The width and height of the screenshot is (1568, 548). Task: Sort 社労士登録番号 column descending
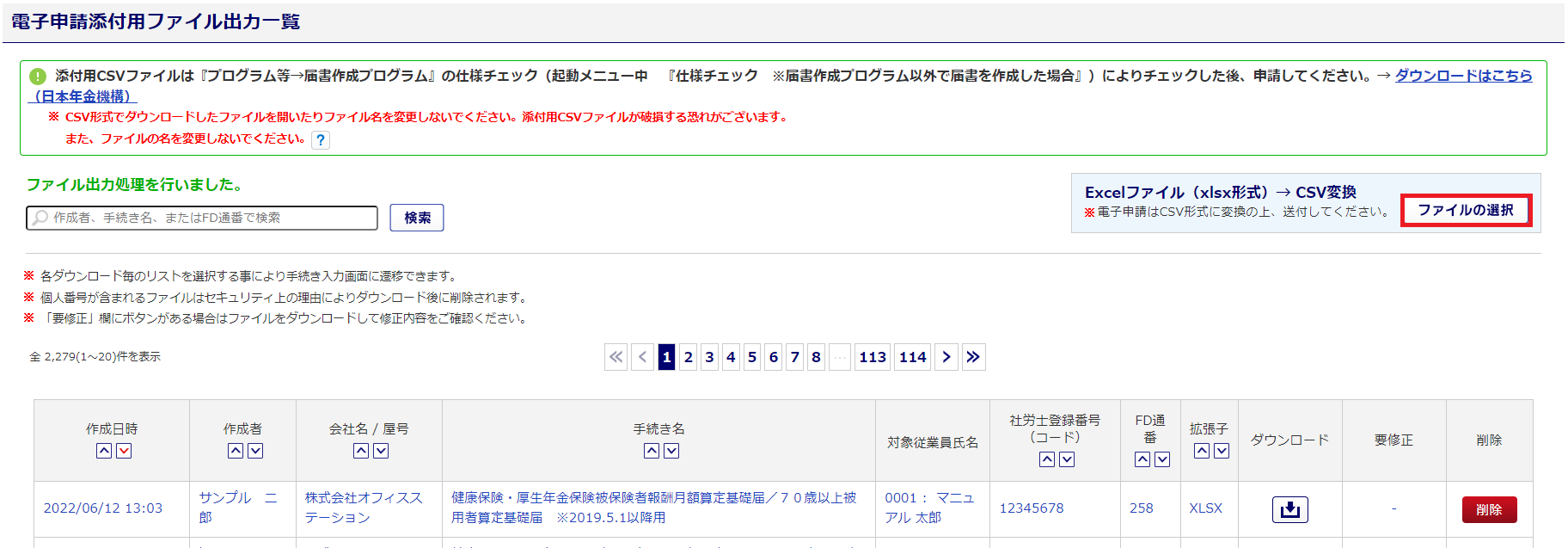(1067, 459)
